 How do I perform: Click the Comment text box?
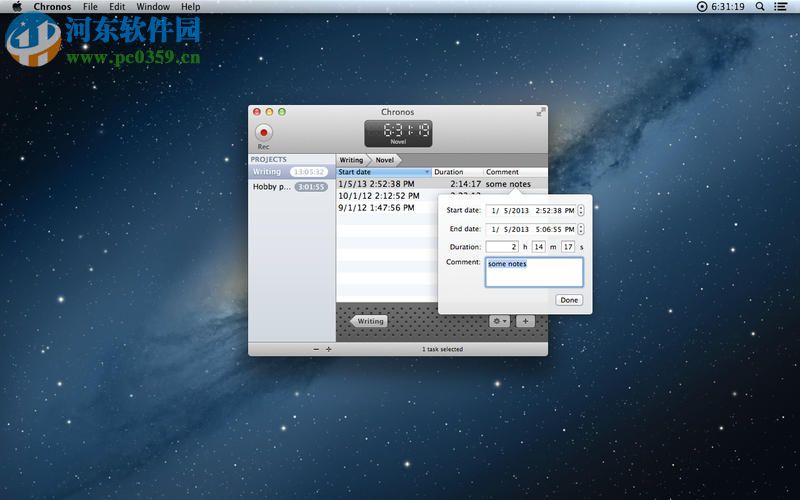(x=534, y=272)
